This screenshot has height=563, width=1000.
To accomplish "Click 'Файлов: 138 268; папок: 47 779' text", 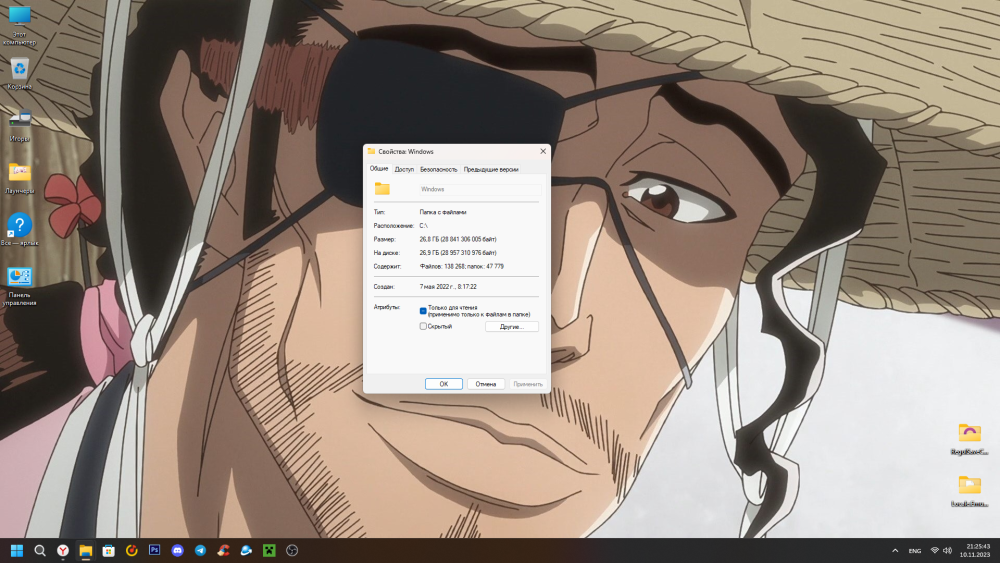I will coord(462,267).
